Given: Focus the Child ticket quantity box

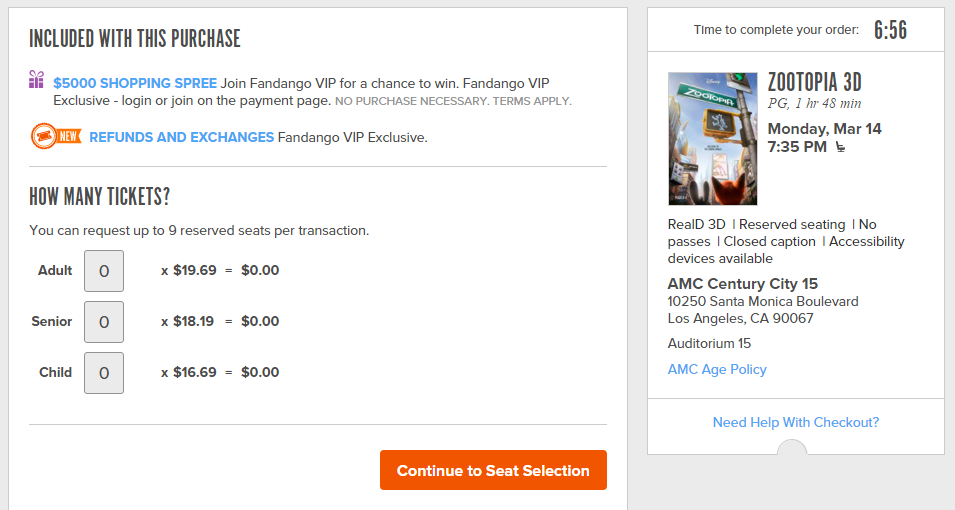Looking at the screenshot, I should (x=104, y=373).
